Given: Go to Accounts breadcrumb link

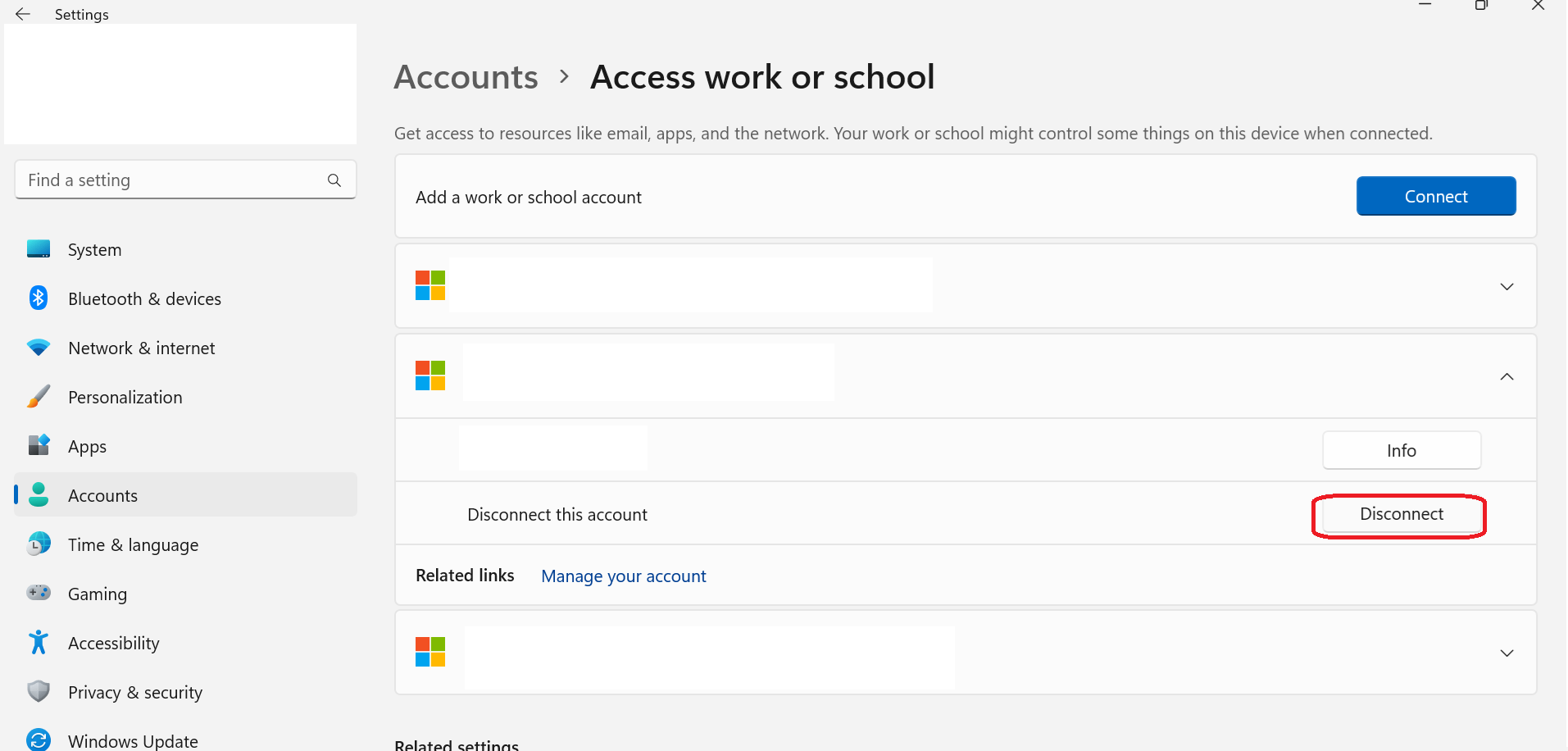Looking at the screenshot, I should click(x=466, y=77).
